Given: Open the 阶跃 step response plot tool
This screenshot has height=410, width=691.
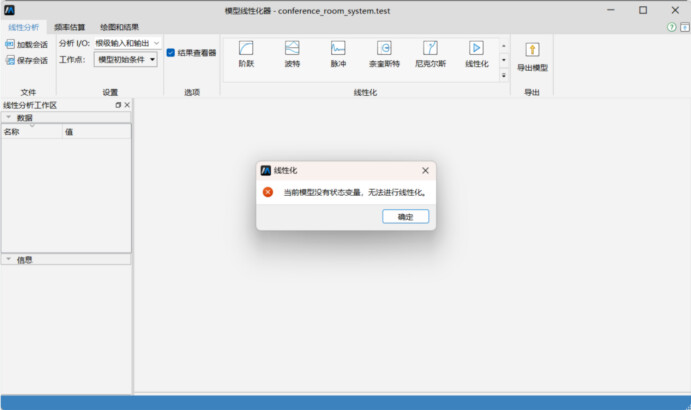Looking at the screenshot, I should point(246,54).
